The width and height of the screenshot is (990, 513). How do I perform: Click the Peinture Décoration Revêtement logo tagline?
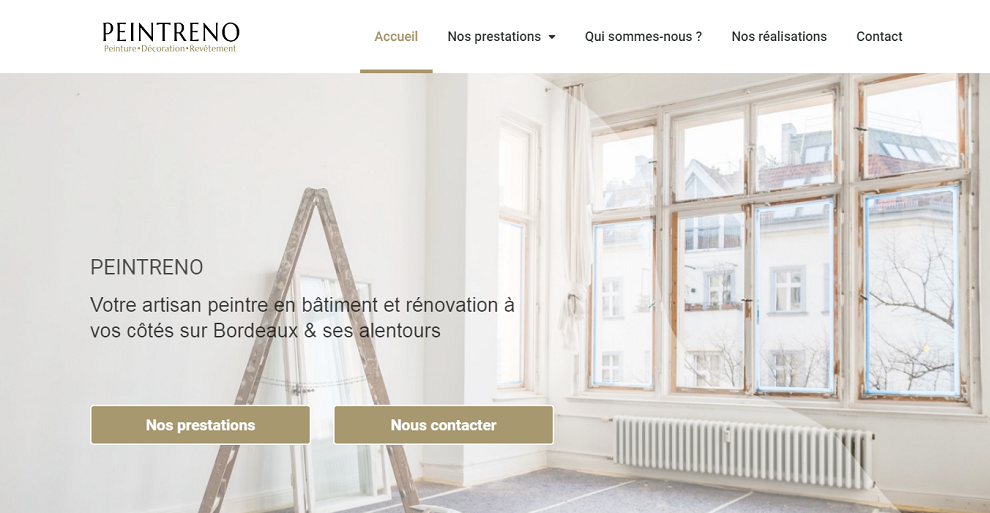coord(170,49)
